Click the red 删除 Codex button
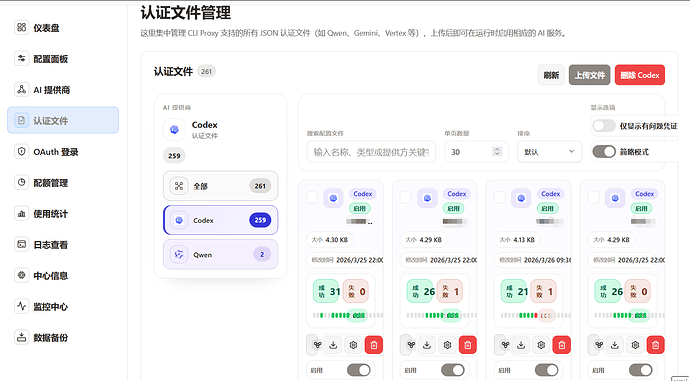 click(640, 75)
